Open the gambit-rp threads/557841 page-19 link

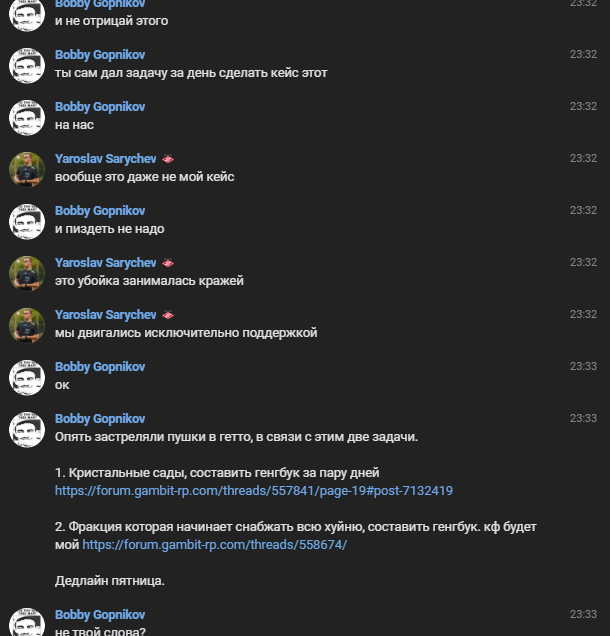click(x=253, y=491)
